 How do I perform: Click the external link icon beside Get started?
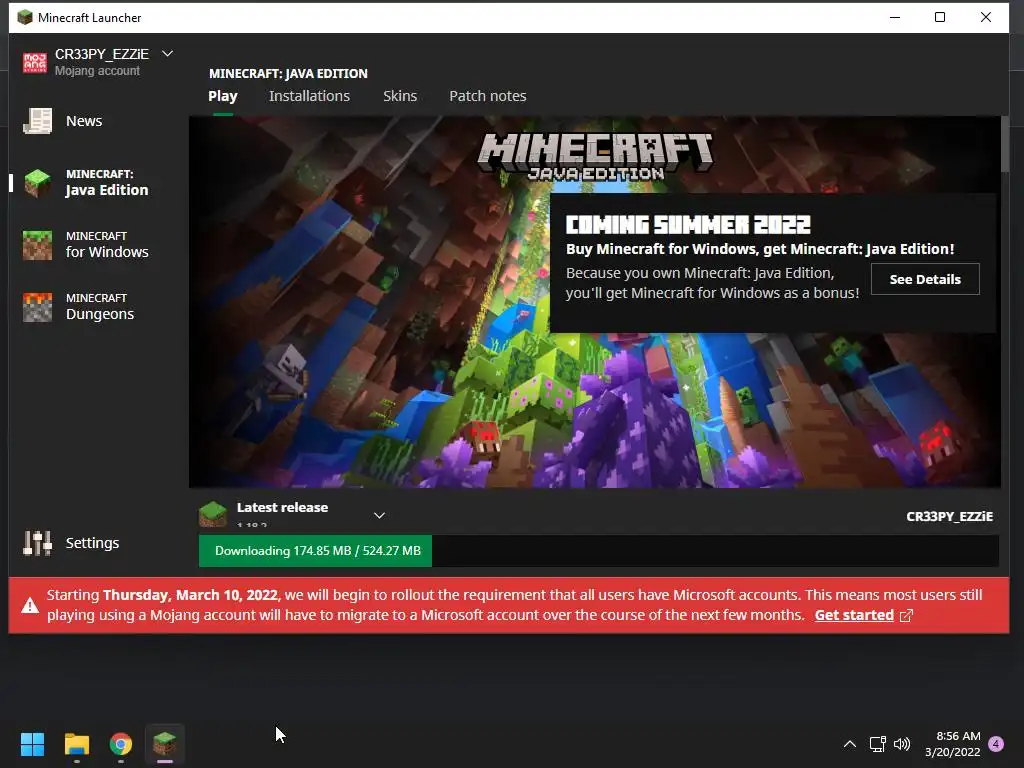(906, 615)
